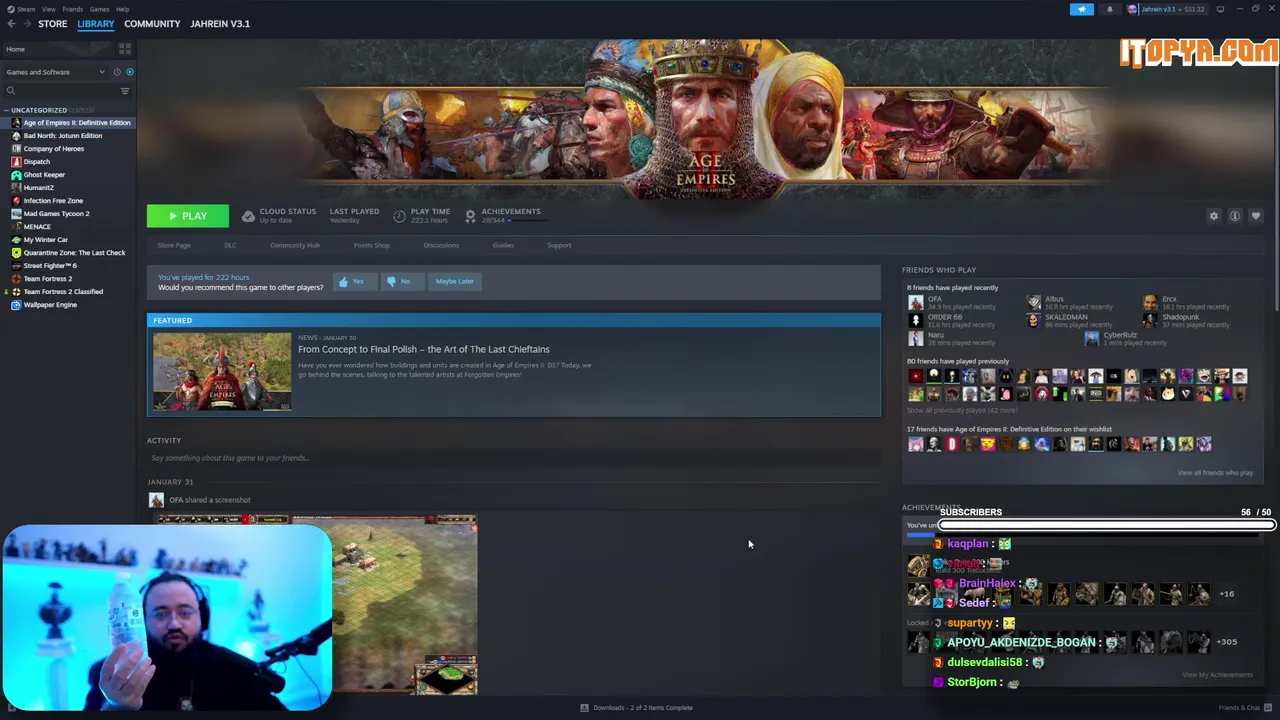Open the library collections grid view icon
1280x720 pixels.
pos(125,48)
